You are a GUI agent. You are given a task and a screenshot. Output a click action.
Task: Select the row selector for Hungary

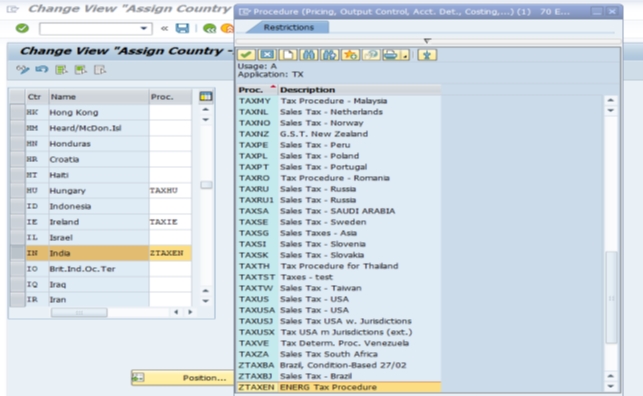pos(18,191)
